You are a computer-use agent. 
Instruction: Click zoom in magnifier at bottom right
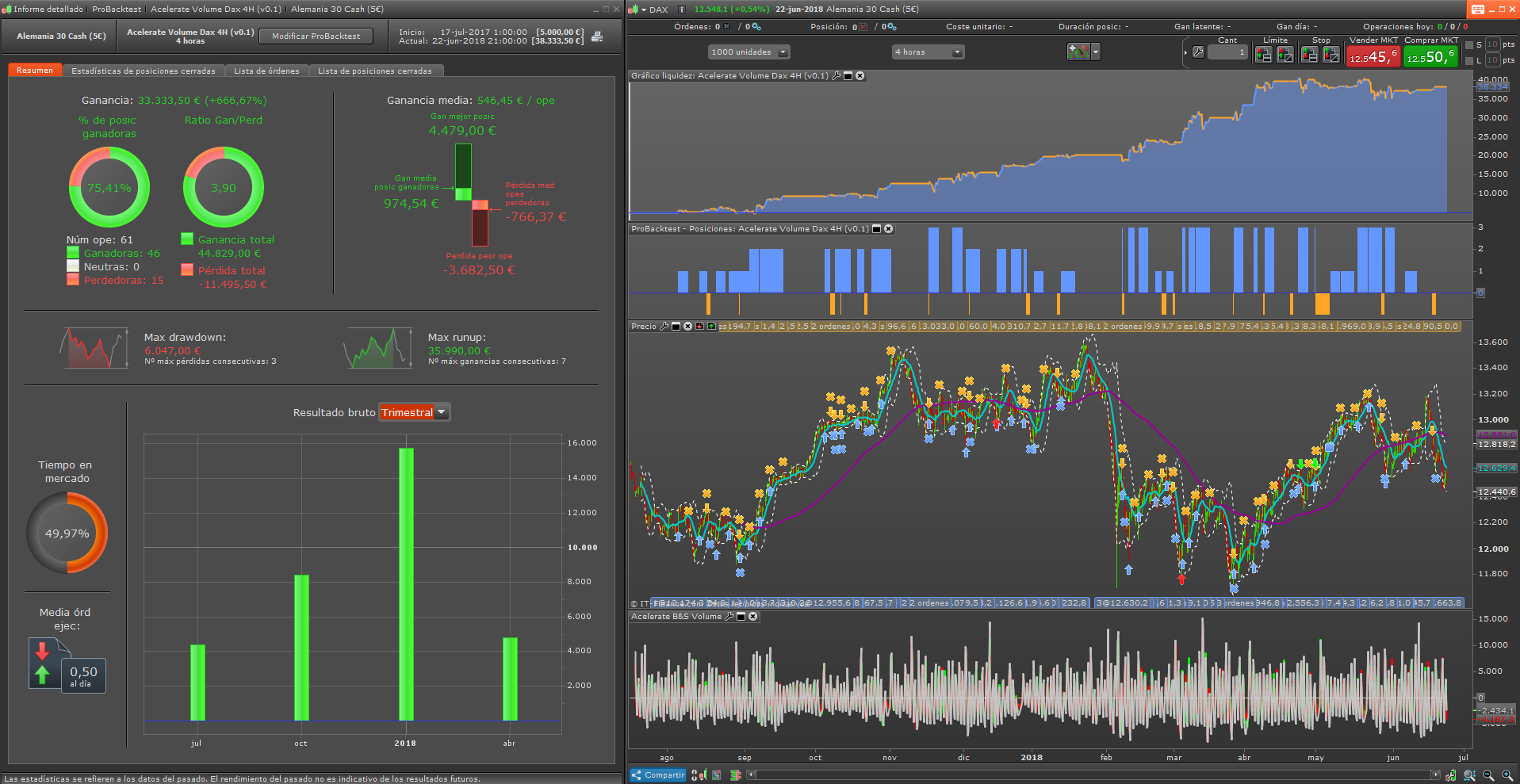coord(1507,775)
